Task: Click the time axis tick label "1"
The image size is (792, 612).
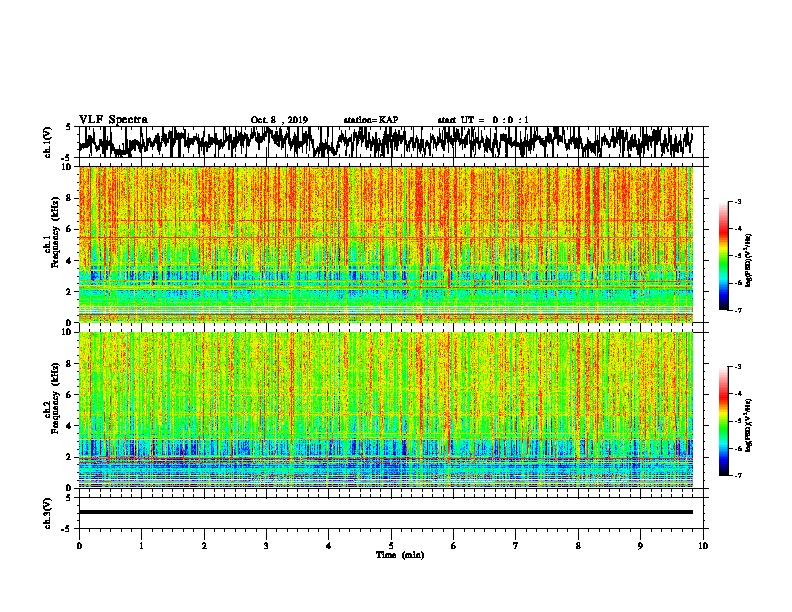Action: [141, 545]
